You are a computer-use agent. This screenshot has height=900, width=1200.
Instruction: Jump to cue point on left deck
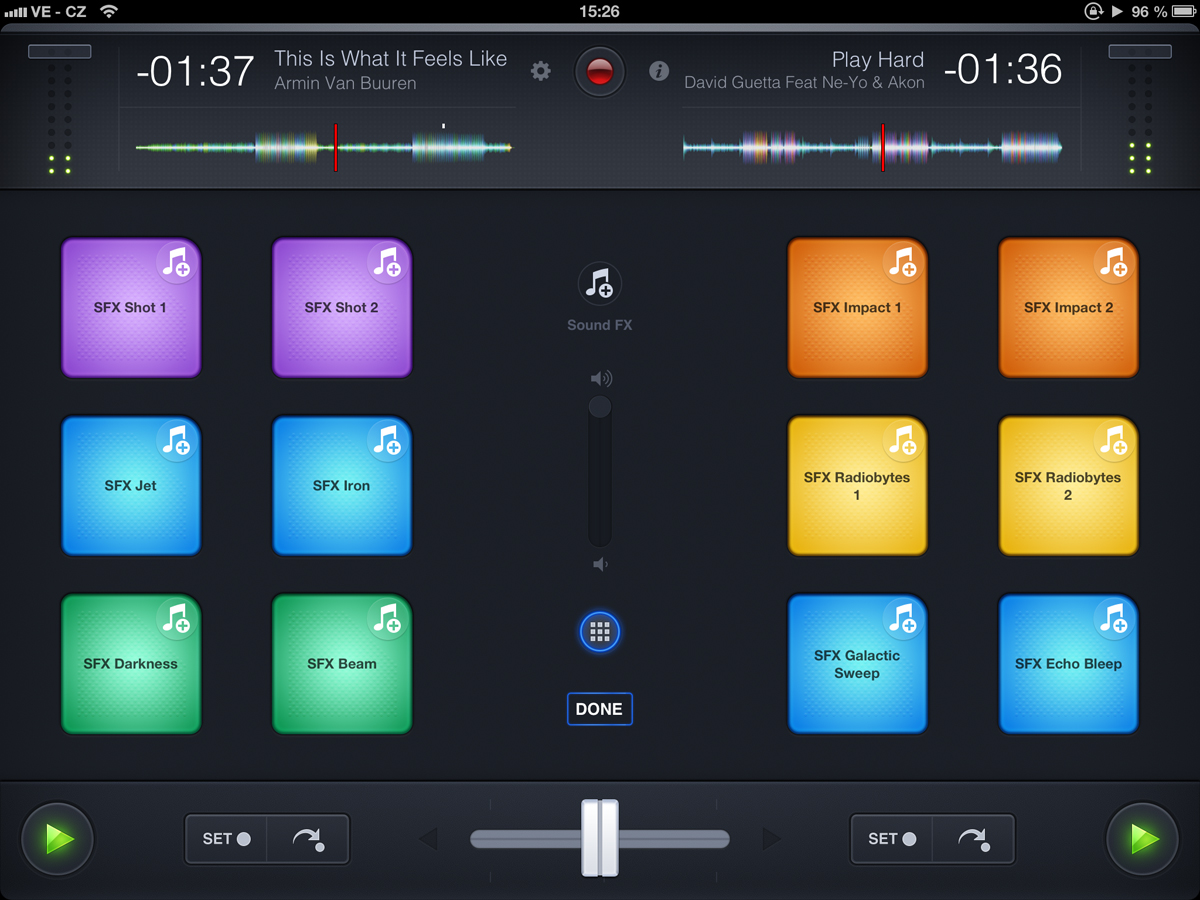308,839
